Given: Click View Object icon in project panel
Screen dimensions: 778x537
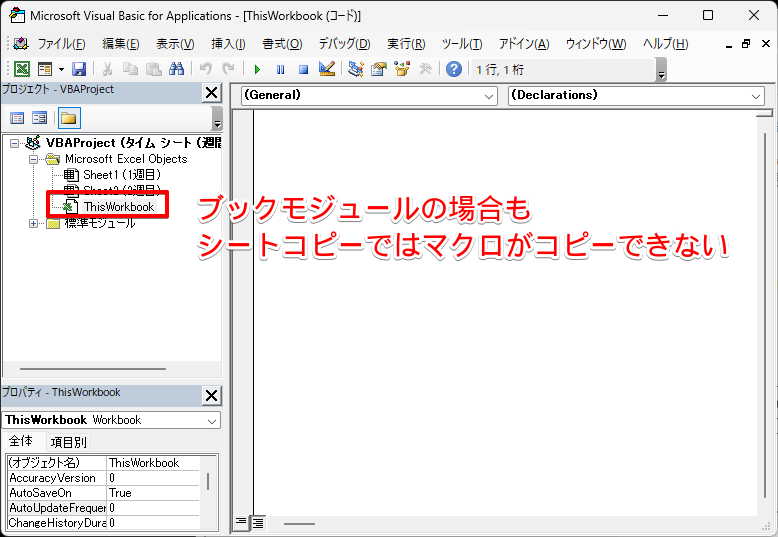Looking at the screenshot, I should click(39, 118).
